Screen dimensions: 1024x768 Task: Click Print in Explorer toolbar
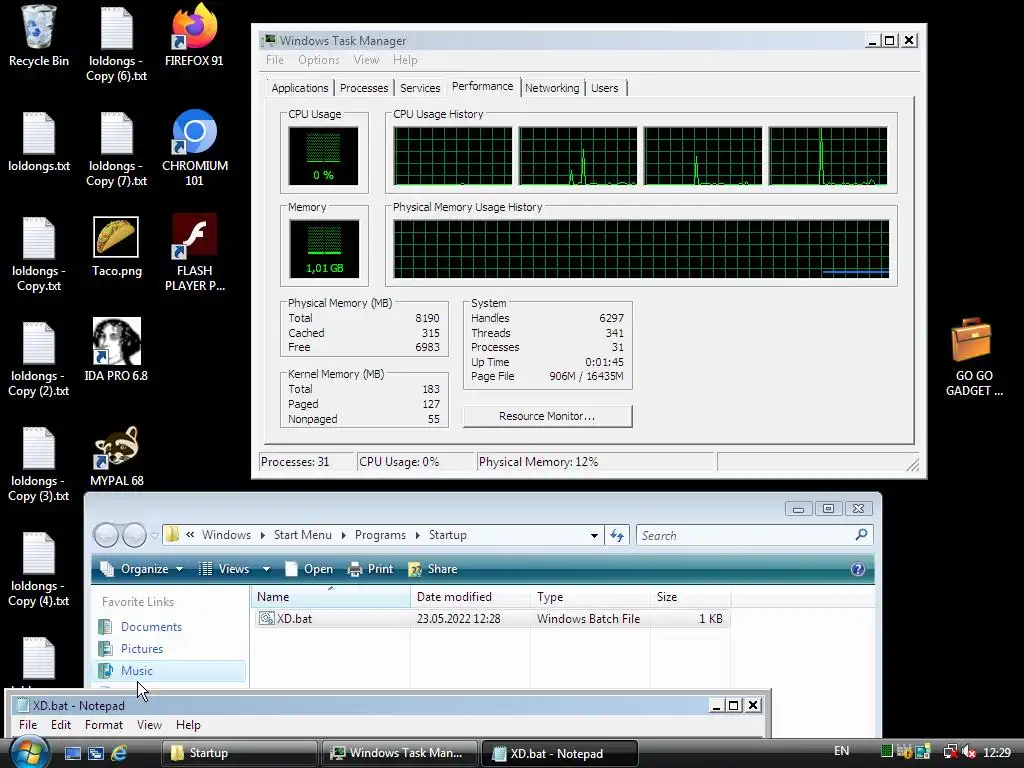click(x=371, y=569)
